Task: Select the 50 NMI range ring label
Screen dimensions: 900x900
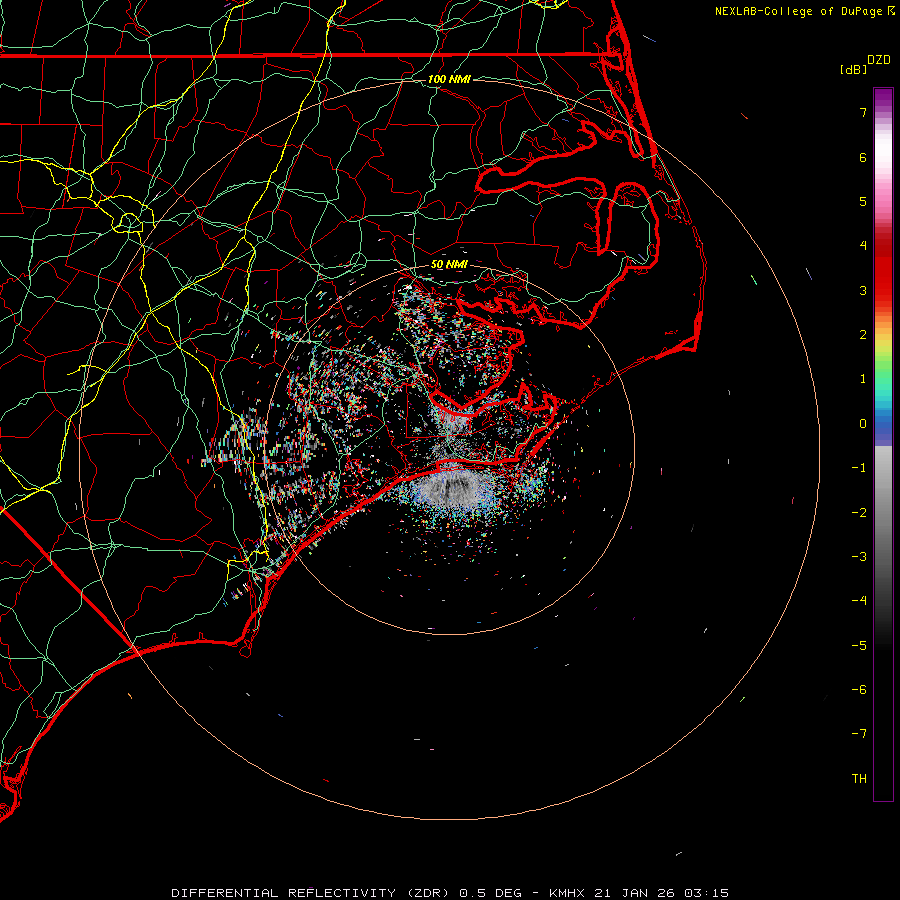Action: pyautogui.click(x=449, y=264)
